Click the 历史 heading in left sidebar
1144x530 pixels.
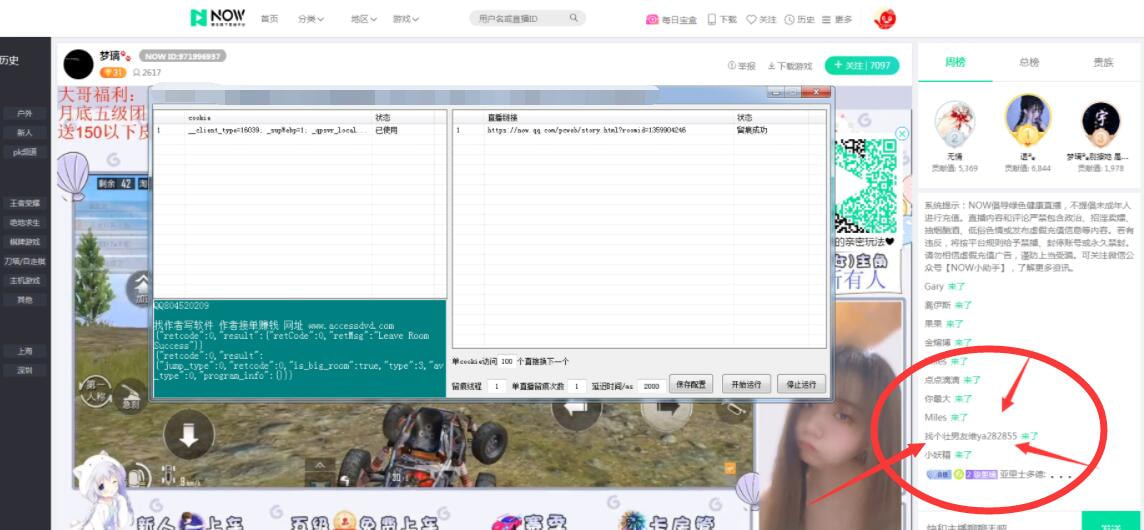pos(9,61)
